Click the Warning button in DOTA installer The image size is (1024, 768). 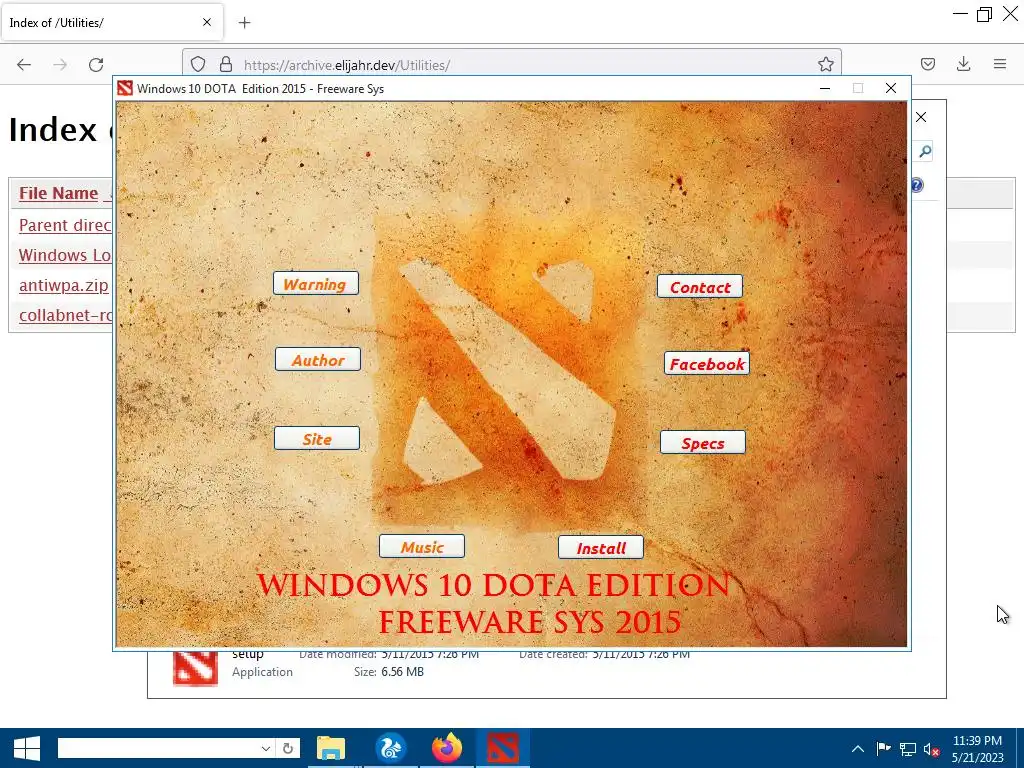tap(315, 283)
